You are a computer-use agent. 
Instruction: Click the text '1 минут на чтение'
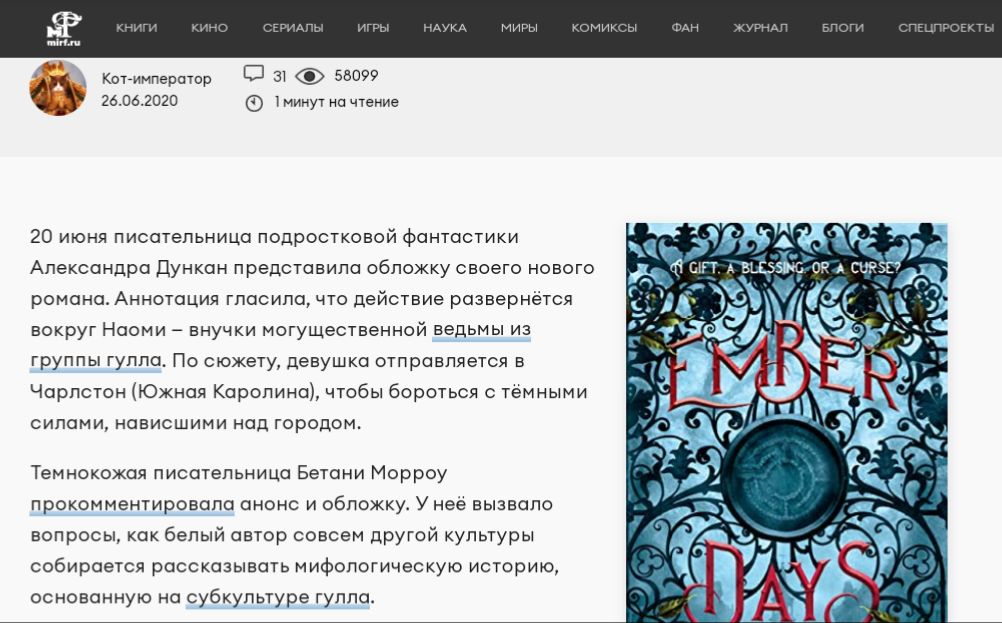[x=336, y=102]
